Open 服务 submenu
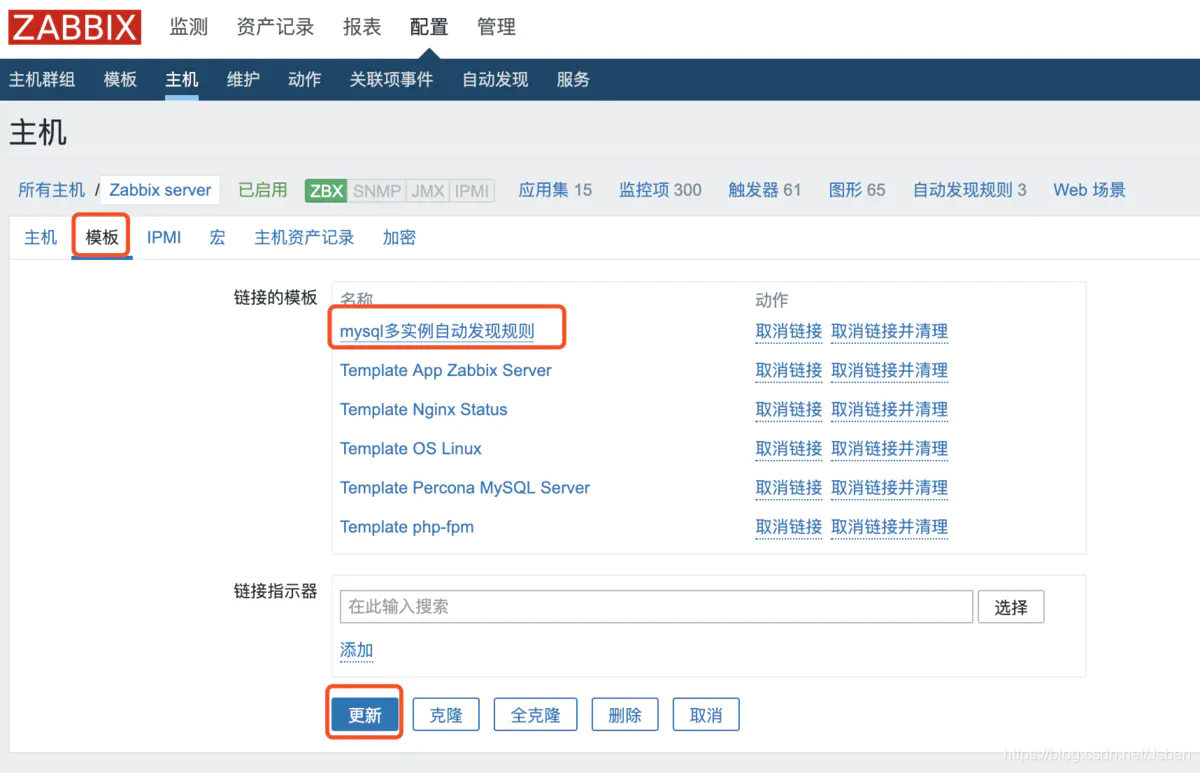The image size is (1200, 773). point(573,79)
